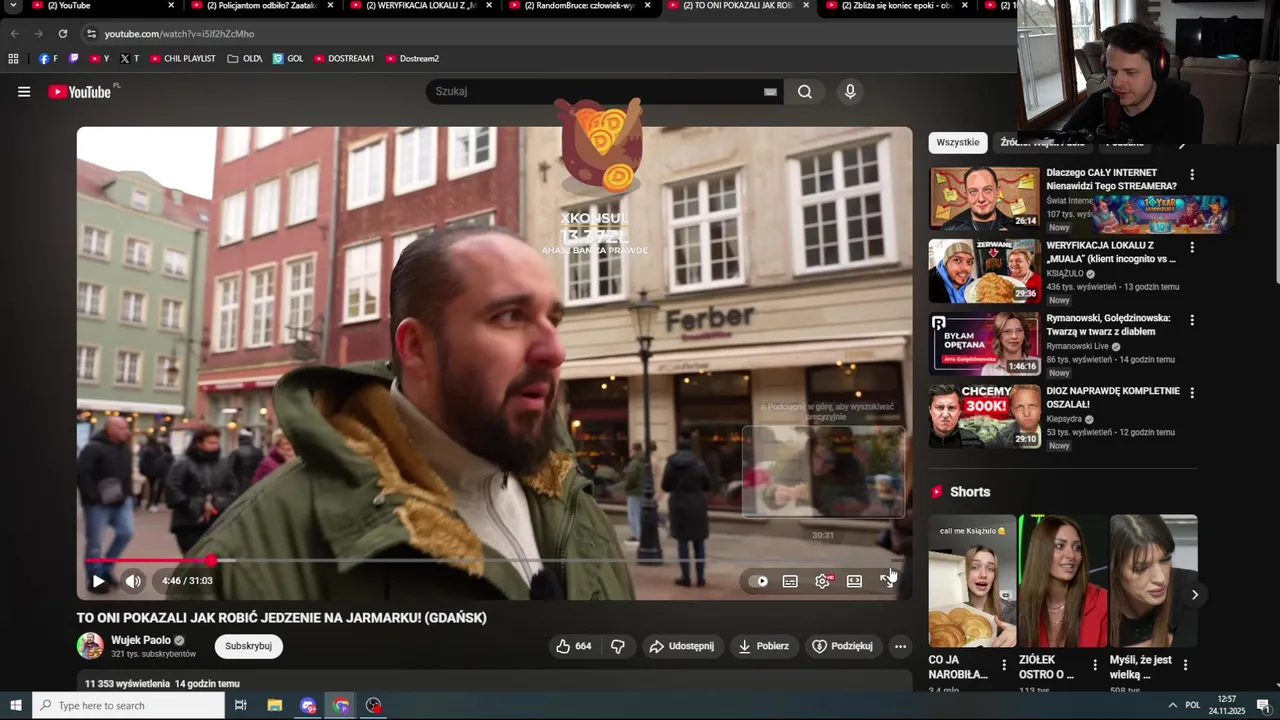
Task: Open 'Rymanowski, Golędzinowska' video thumbnail
Action: (x=985, y=343)
